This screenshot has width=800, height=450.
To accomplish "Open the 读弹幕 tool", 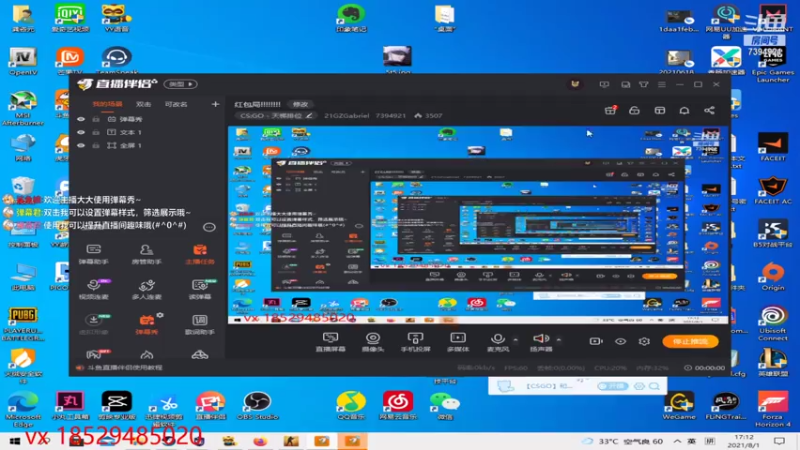I will pyautogui.click(x=199, y=289).
